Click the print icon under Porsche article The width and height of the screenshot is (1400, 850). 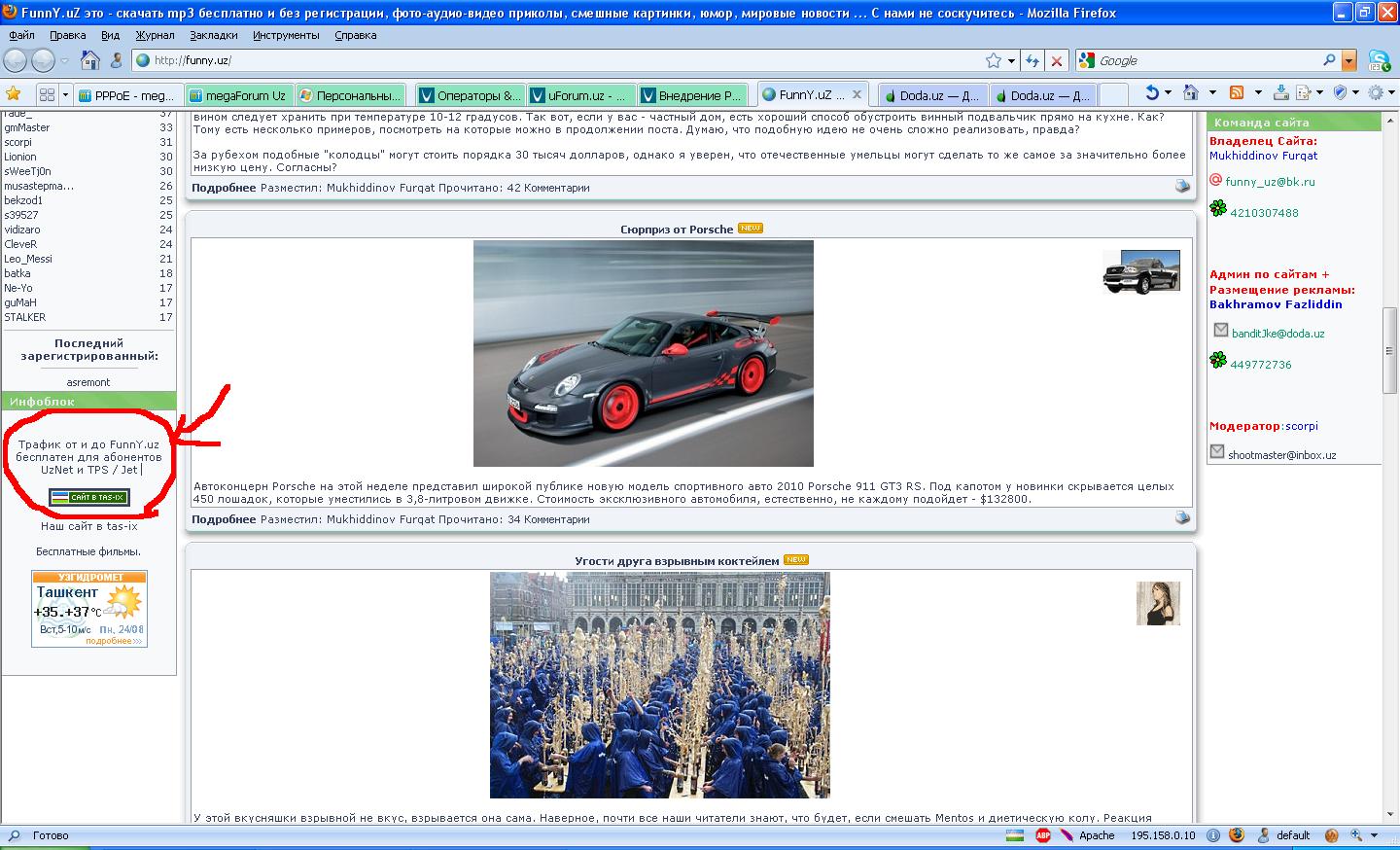1182,518
